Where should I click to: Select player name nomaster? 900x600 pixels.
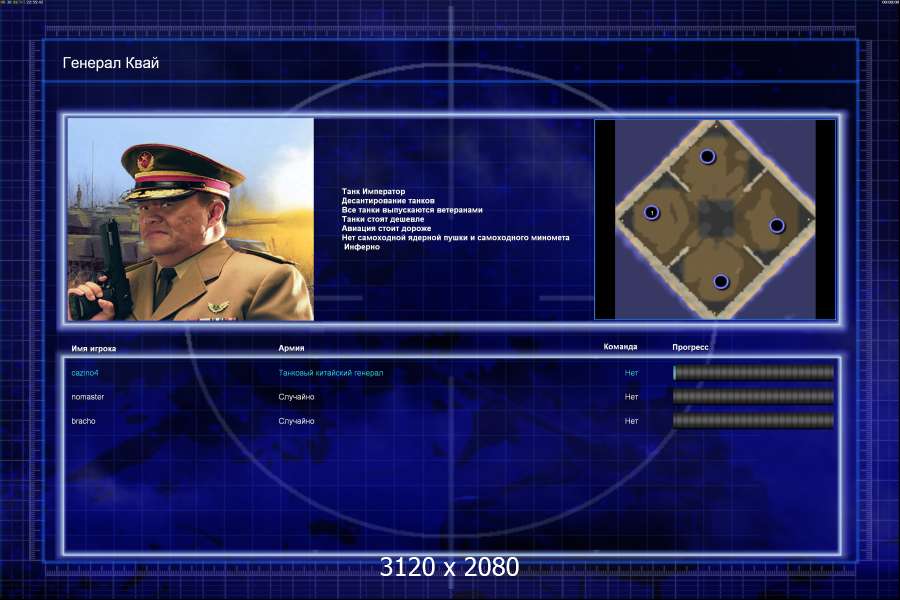click(88, 397)
